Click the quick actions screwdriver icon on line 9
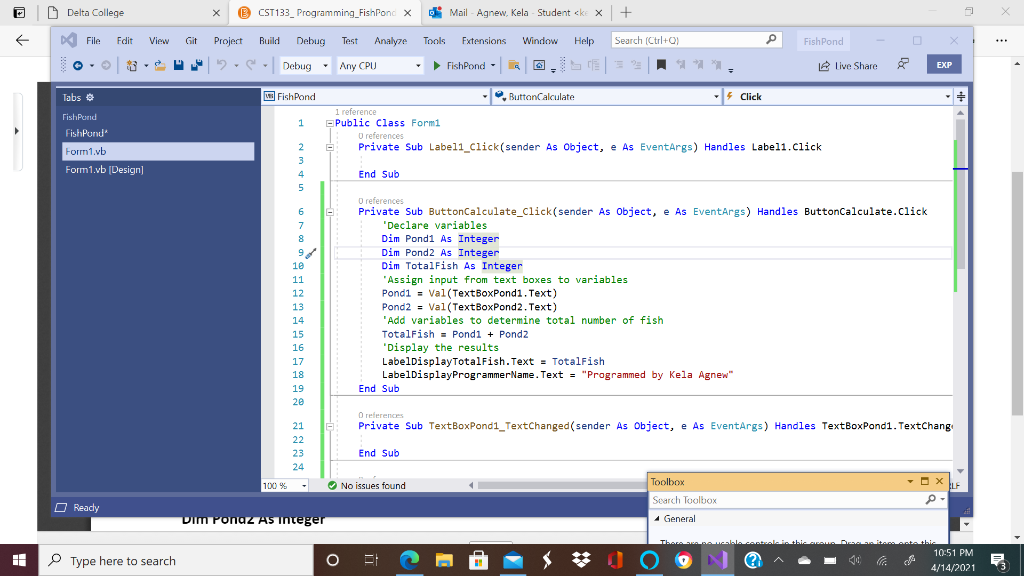Image resolution: width=1024 pixels, height=576 pixels. [311, 253]
